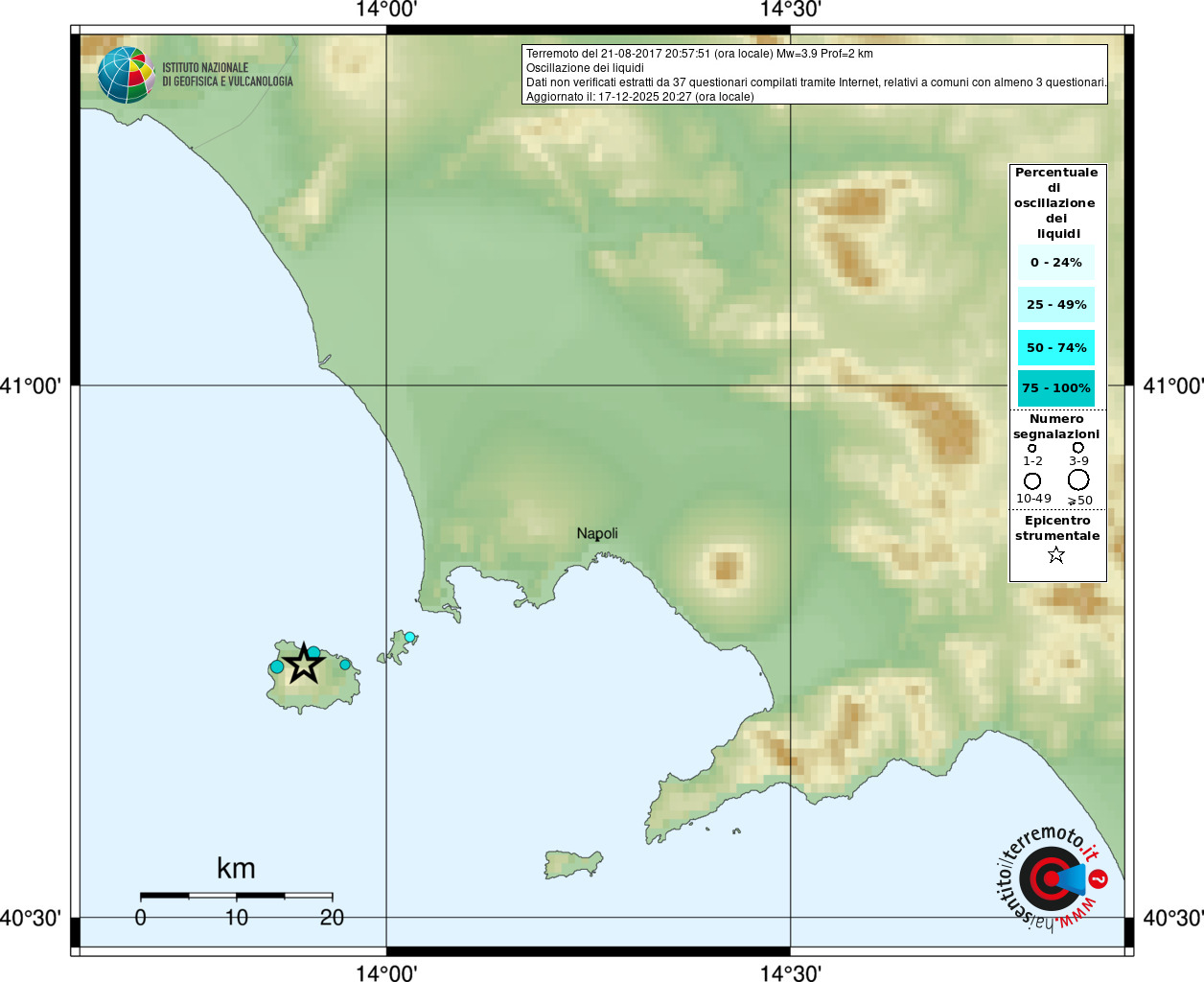Click the km scale bar
Screen dimensions: 1204x982
[x=236, y=896]
